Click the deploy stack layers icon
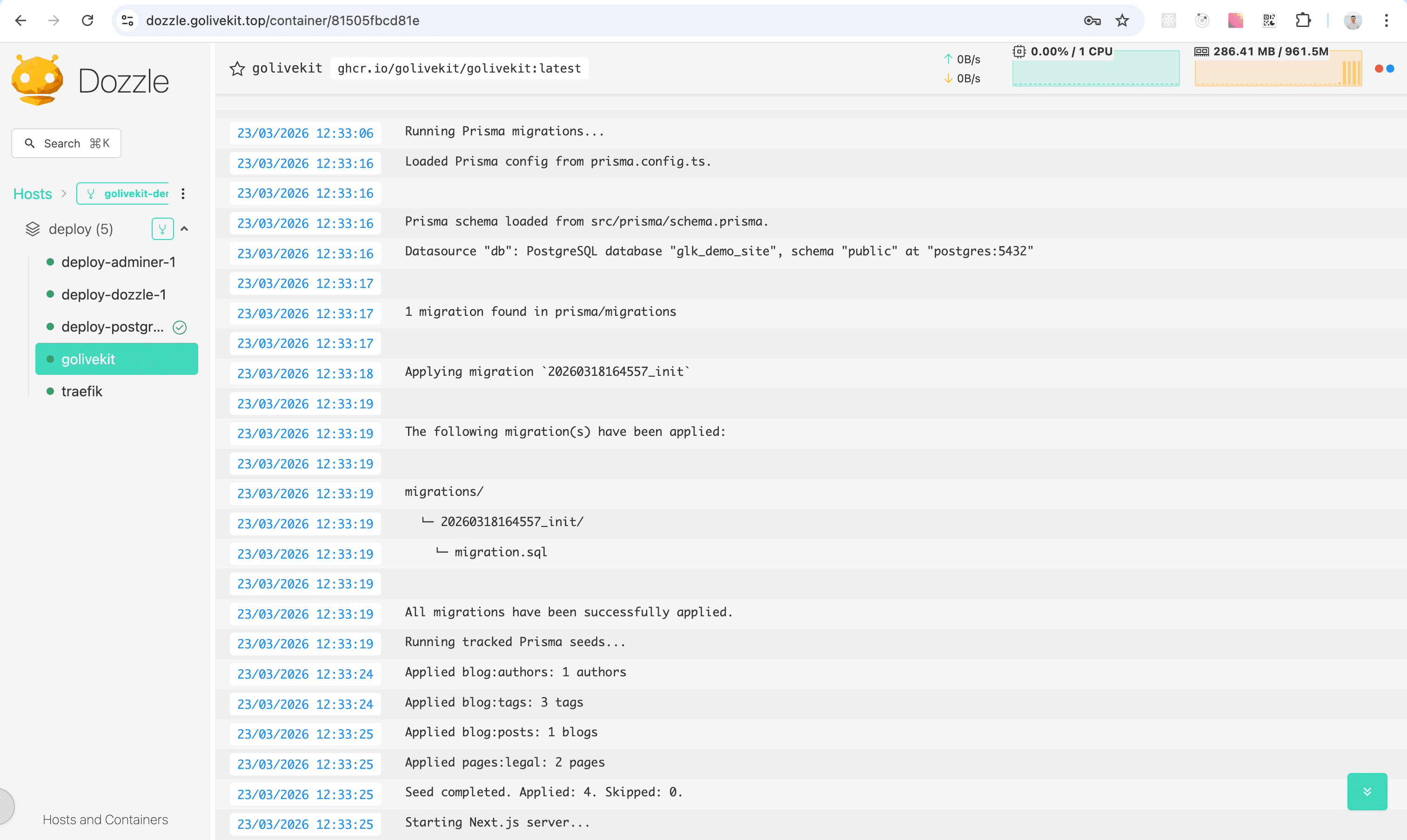Viewport: 1407px width, 840px height. point(33,229)
